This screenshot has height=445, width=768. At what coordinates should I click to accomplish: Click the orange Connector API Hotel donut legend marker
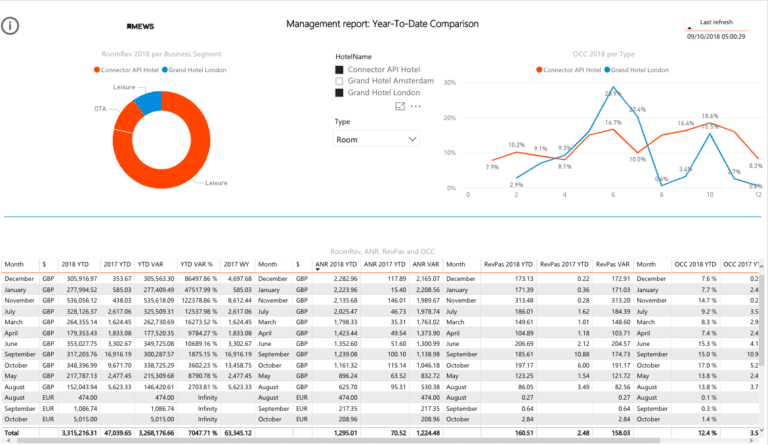[98, 69]
